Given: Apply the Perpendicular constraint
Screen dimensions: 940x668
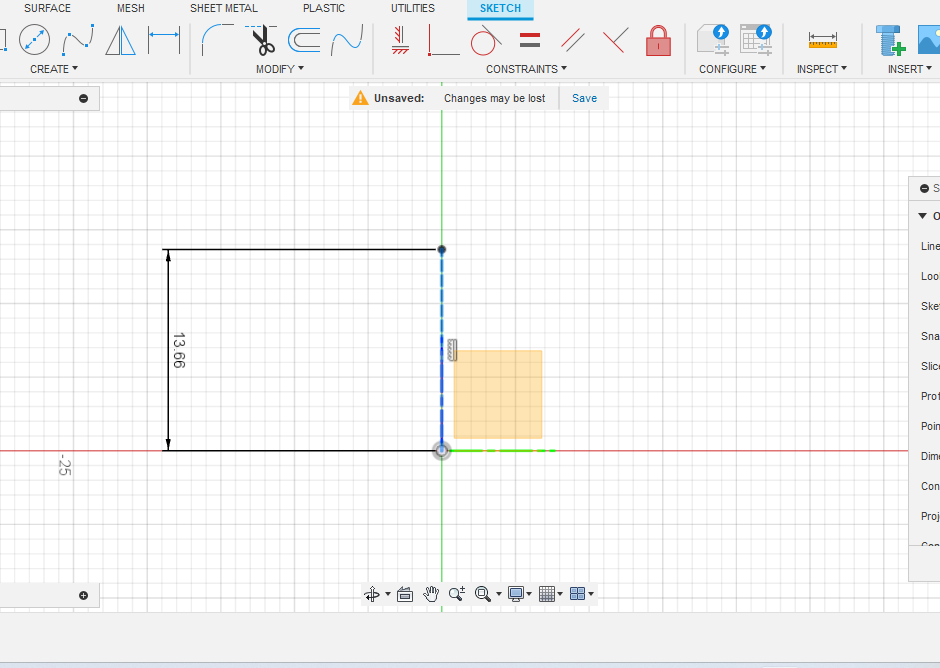Looking at the screenshot, I should tap(616, 40).
